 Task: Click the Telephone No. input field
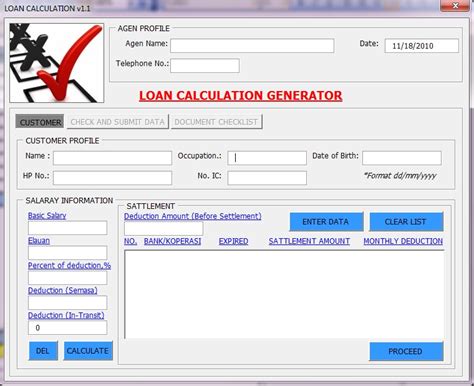(x=205, y=66)
